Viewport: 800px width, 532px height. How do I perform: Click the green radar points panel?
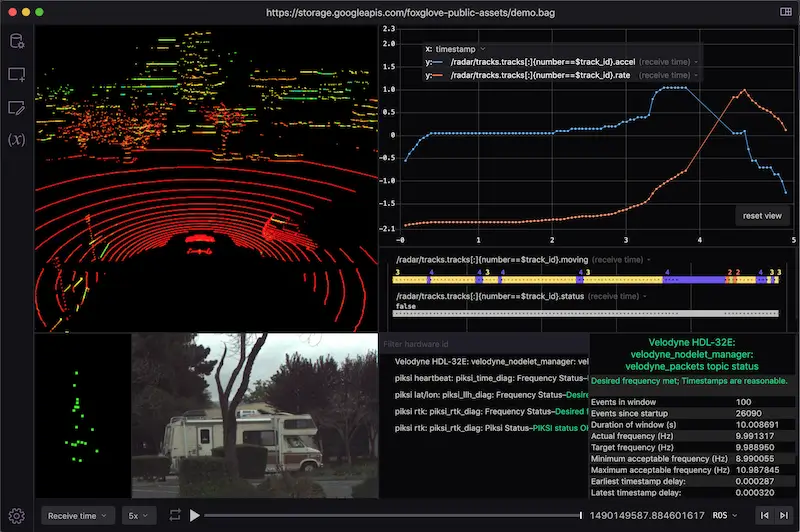coord(83,415)
